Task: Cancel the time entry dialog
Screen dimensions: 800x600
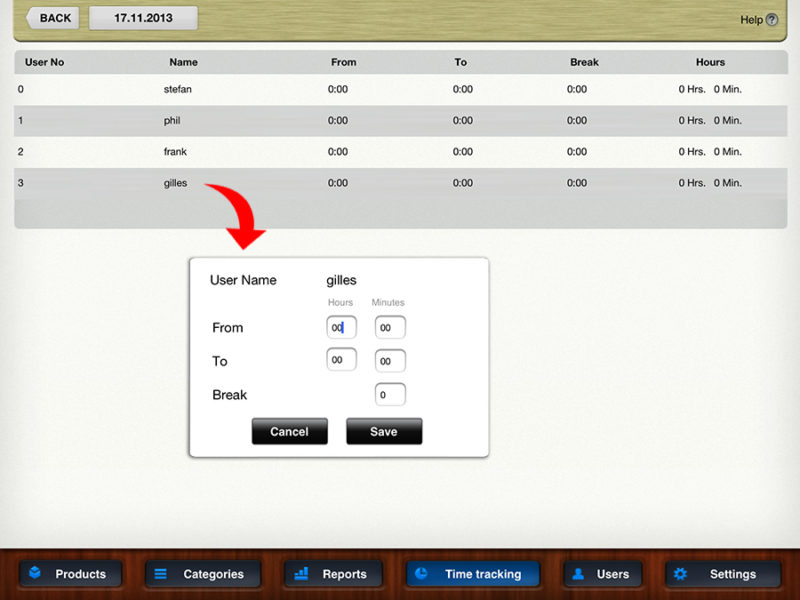Action: click(x=289, y=432)
